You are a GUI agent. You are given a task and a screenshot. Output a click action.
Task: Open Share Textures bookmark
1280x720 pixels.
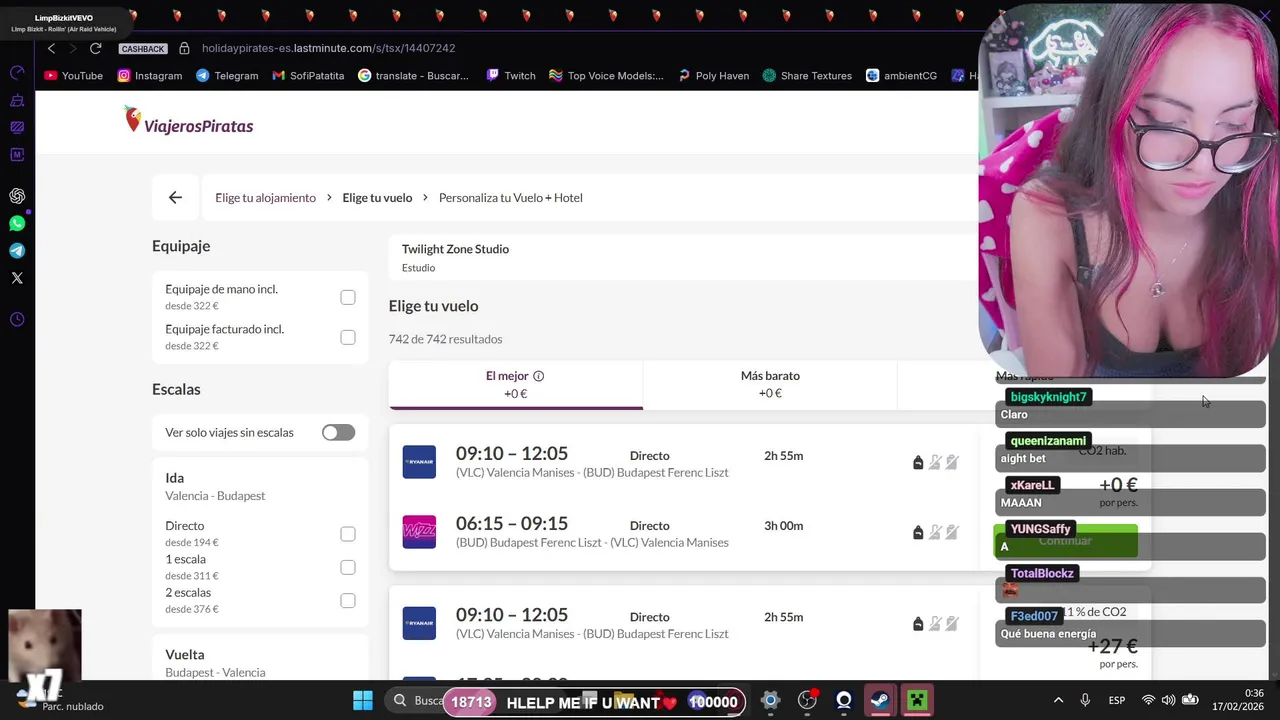point(807,75)
